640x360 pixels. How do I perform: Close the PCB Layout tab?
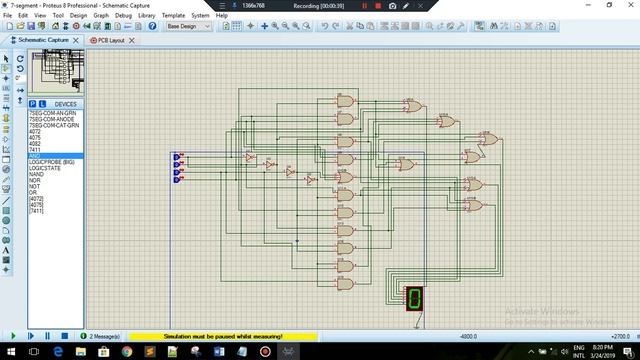pos(132,40)
